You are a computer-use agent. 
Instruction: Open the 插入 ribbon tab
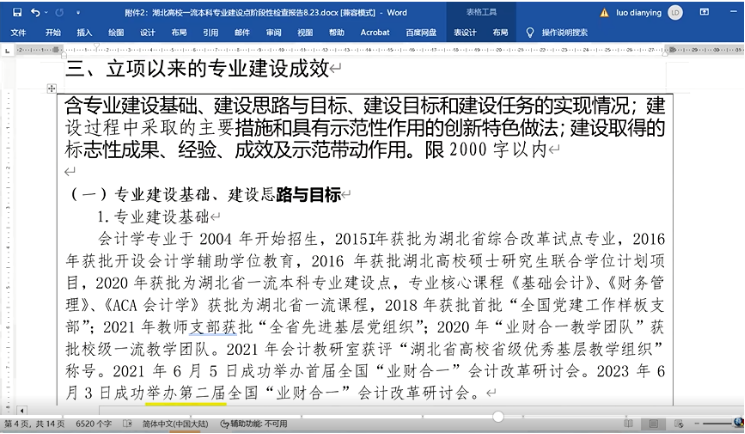coord(85,32)
